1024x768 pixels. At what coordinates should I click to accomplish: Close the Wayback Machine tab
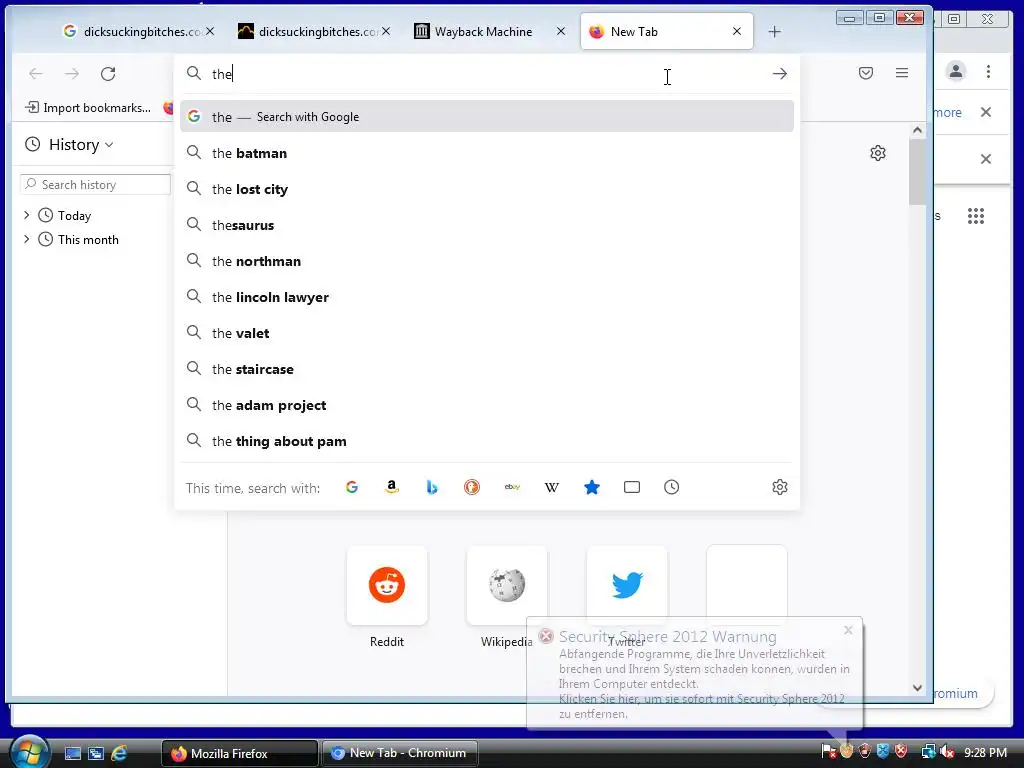click(560, 31)
